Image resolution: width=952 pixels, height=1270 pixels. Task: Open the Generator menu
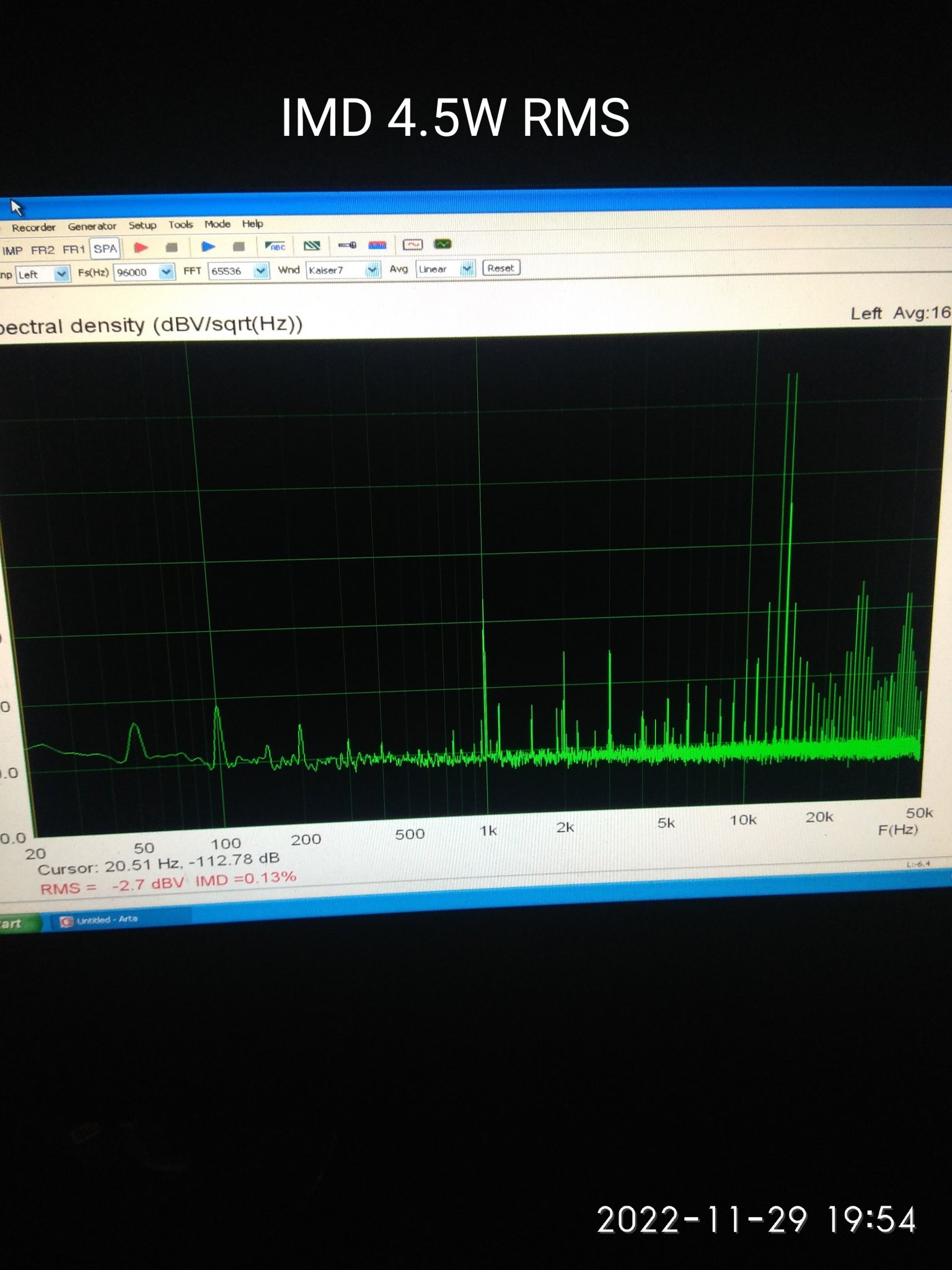[92, 226]
